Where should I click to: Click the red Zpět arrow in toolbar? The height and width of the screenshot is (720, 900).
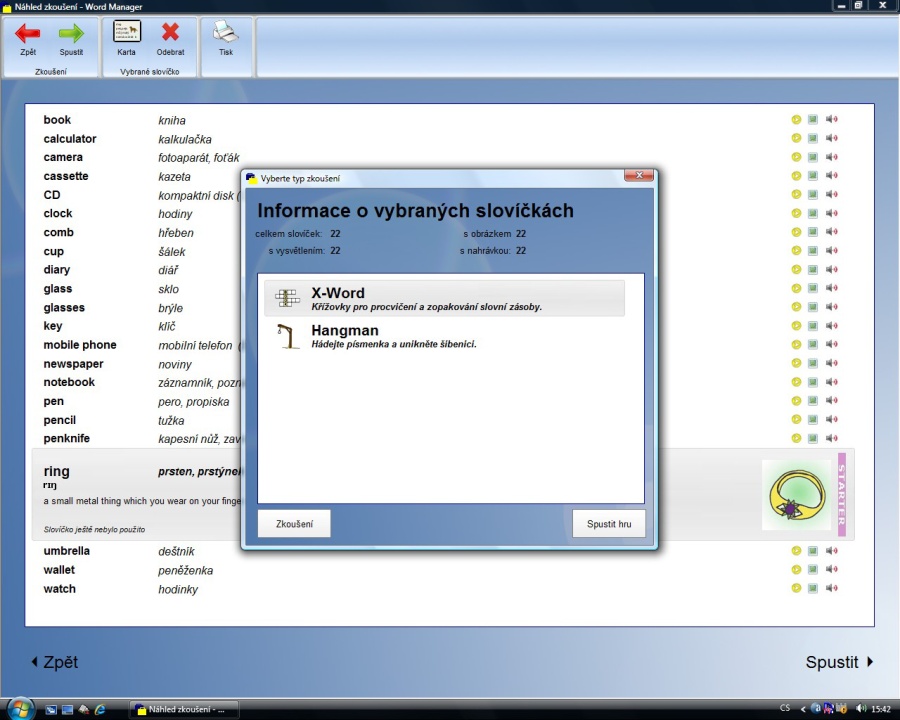[27, 34]
